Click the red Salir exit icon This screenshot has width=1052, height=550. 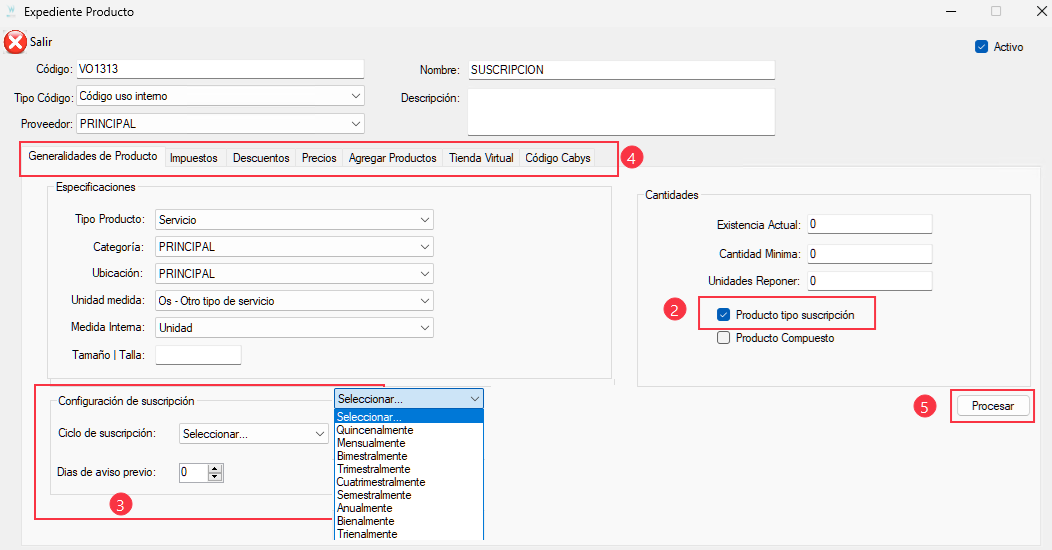pos(15,42)
